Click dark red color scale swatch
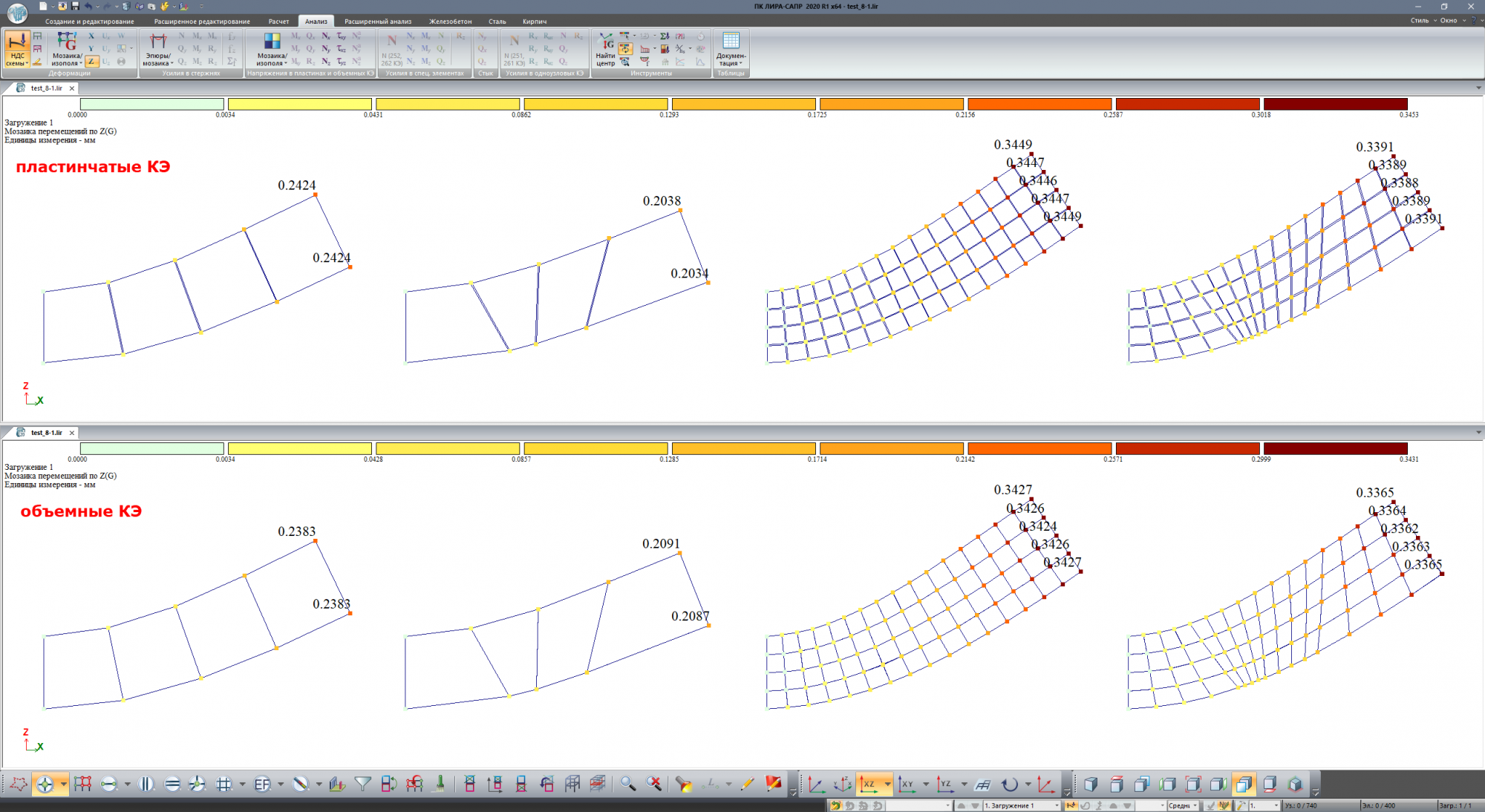Screen dimensions: 1485x812 [1335, 105]
